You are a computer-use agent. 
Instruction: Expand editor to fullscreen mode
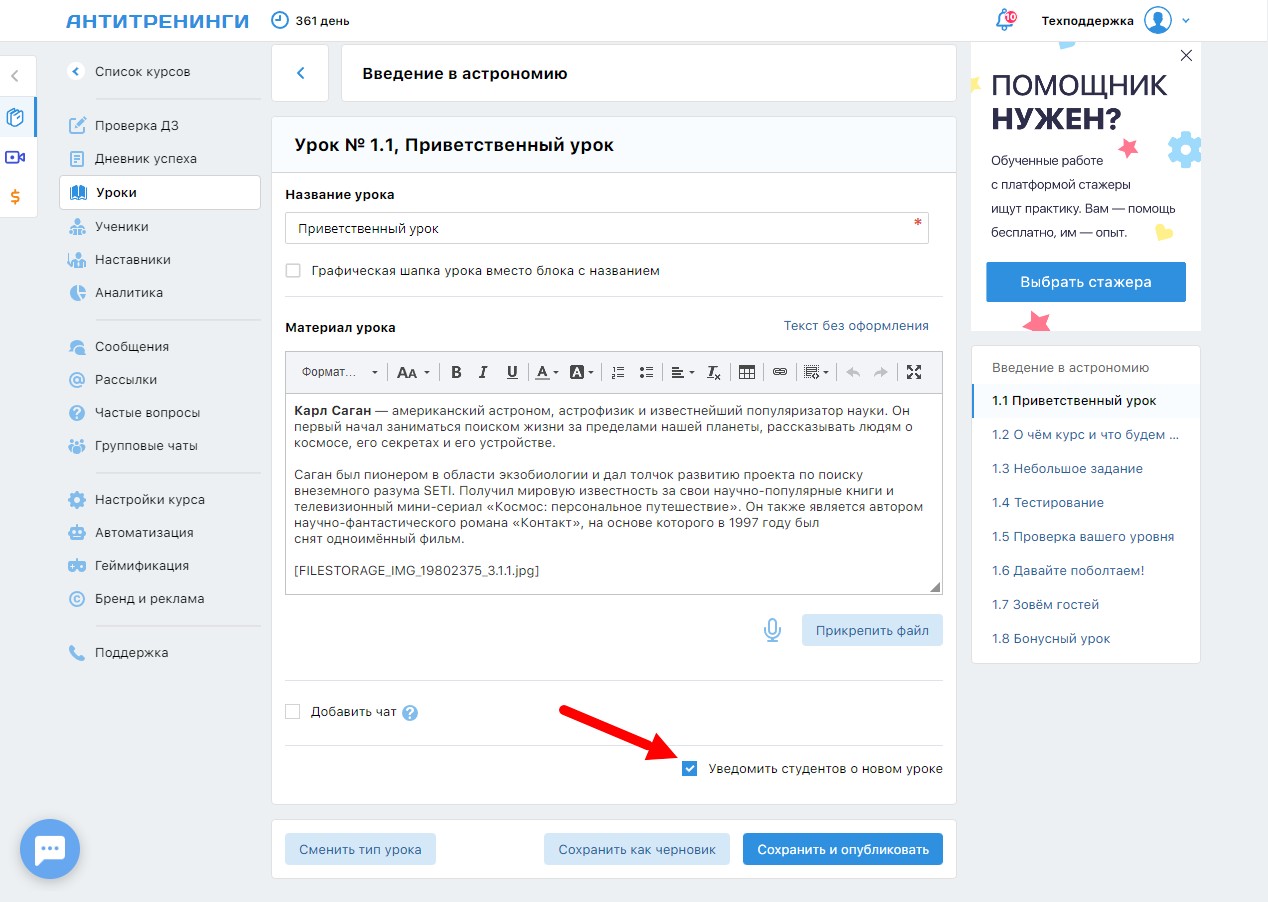click(913, 372)
